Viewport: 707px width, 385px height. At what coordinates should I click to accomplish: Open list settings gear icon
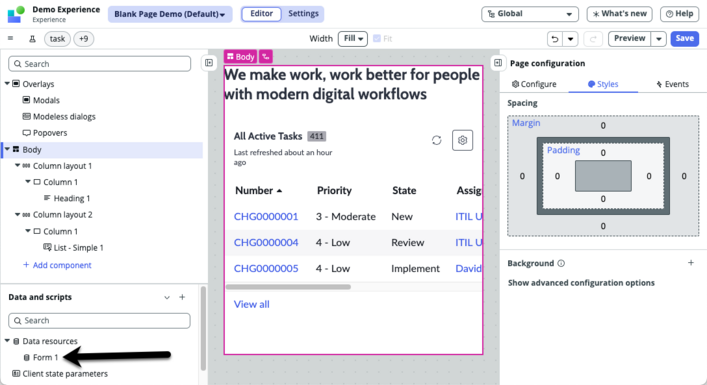(462, 140)
